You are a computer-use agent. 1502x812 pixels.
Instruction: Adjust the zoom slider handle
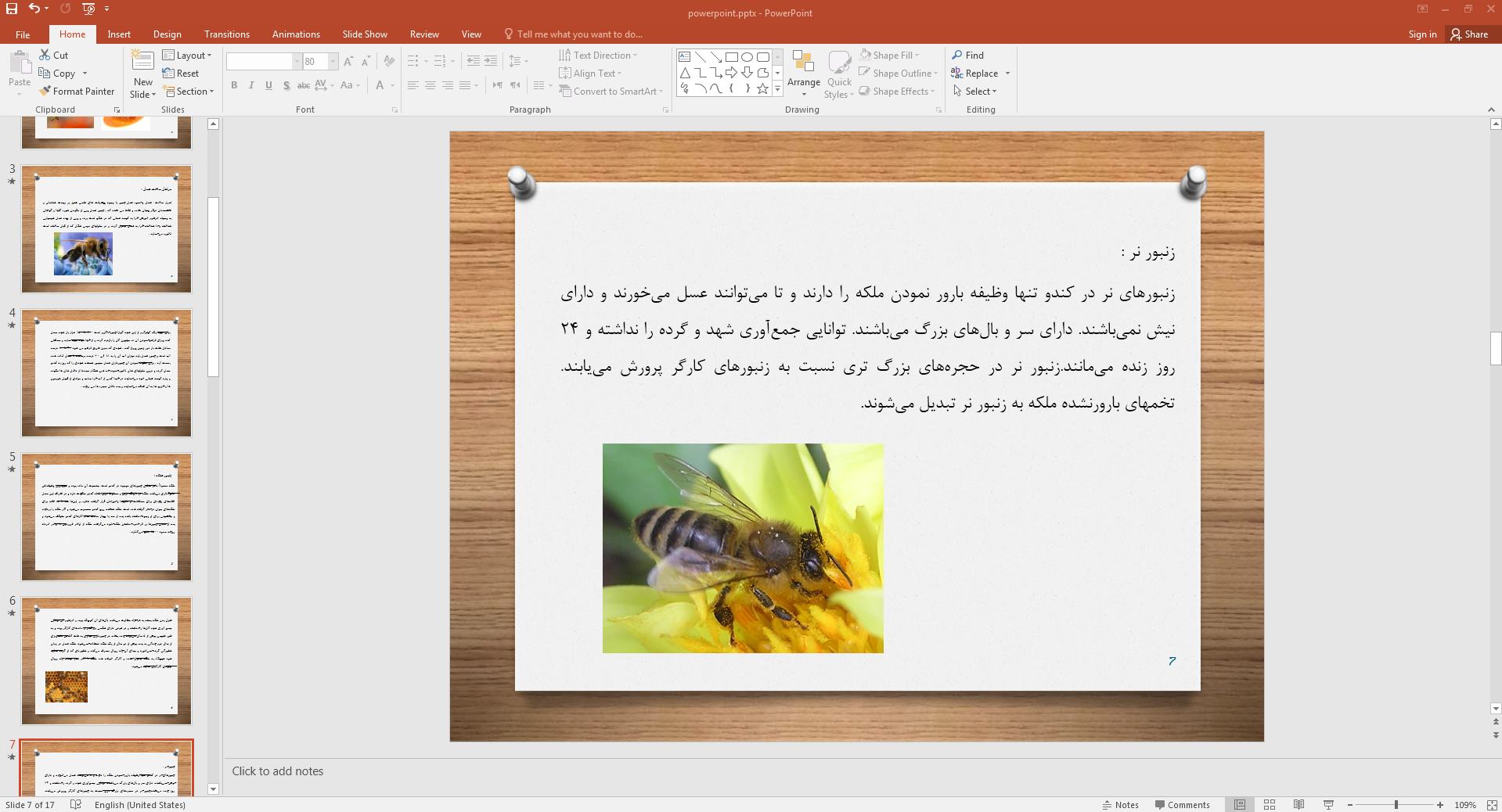point(1396,804)
